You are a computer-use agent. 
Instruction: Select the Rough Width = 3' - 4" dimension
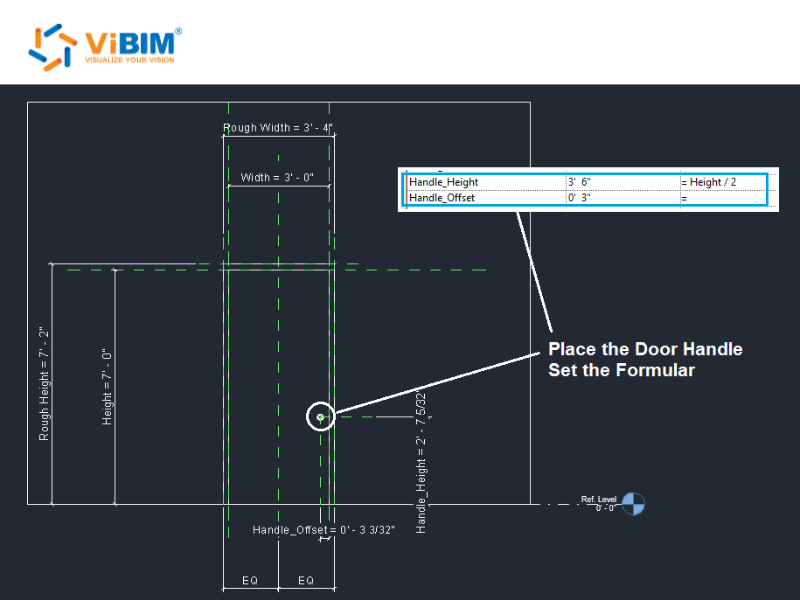[278, 128]
